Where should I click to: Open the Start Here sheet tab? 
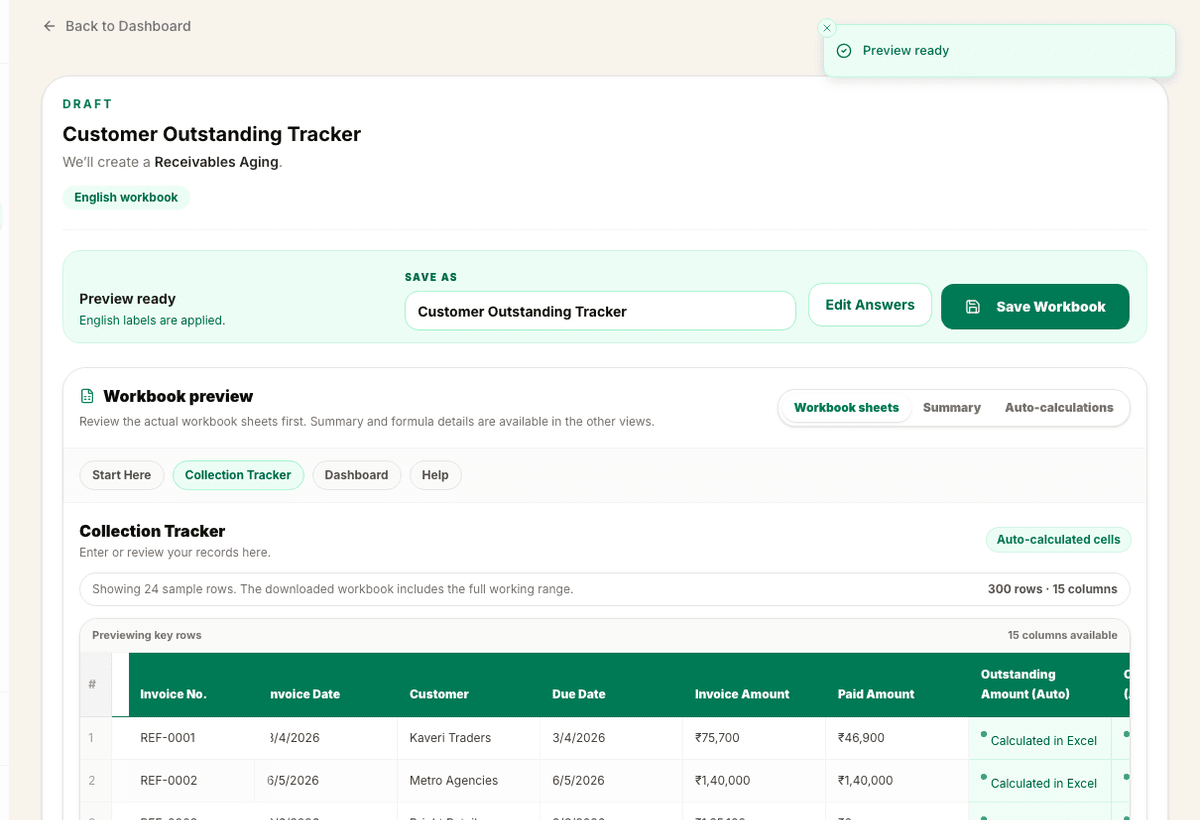122,475
